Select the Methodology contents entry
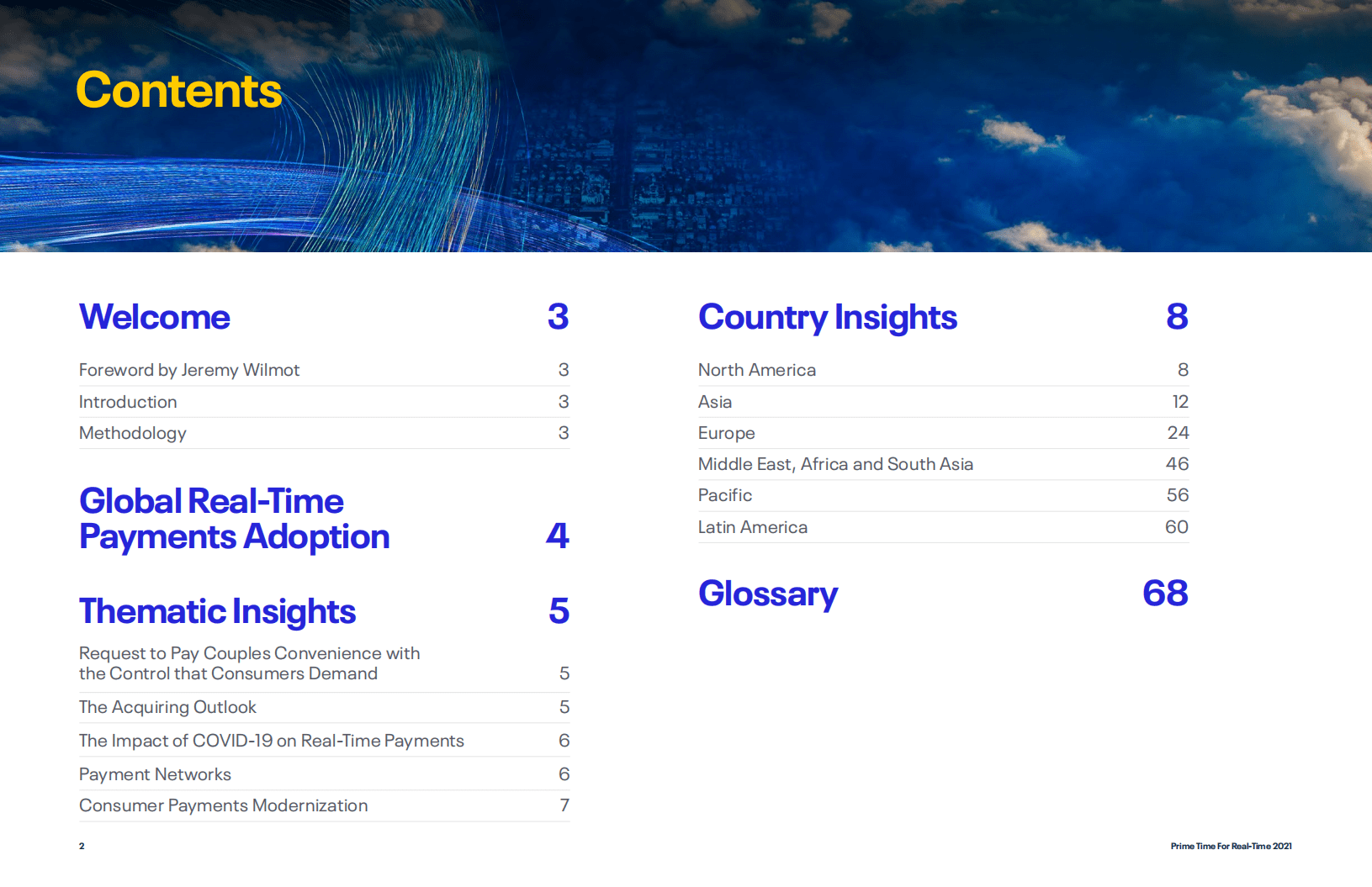The image size is (1372, 887). pyautogui.click(x=133, y=433)
